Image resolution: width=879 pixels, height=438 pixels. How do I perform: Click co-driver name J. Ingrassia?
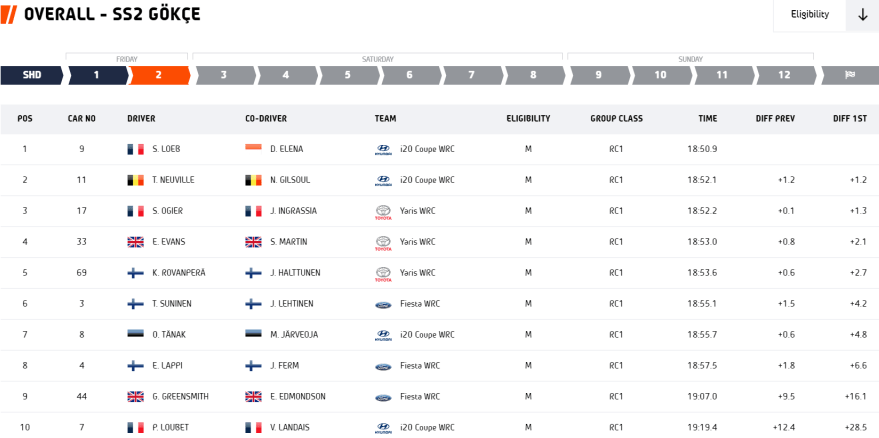293,211
